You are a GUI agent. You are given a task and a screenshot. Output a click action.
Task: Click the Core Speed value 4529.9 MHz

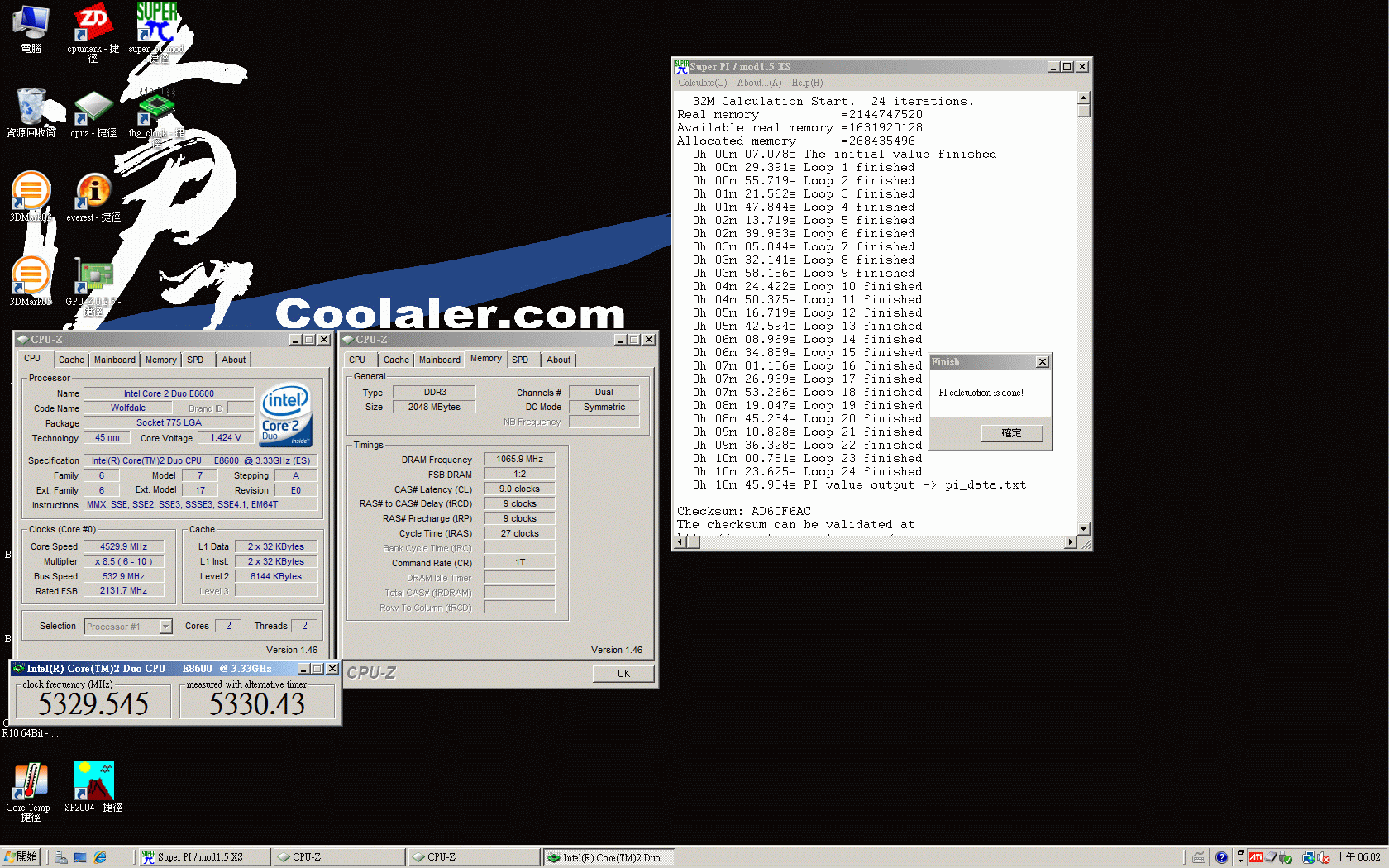tap(124, 546)
